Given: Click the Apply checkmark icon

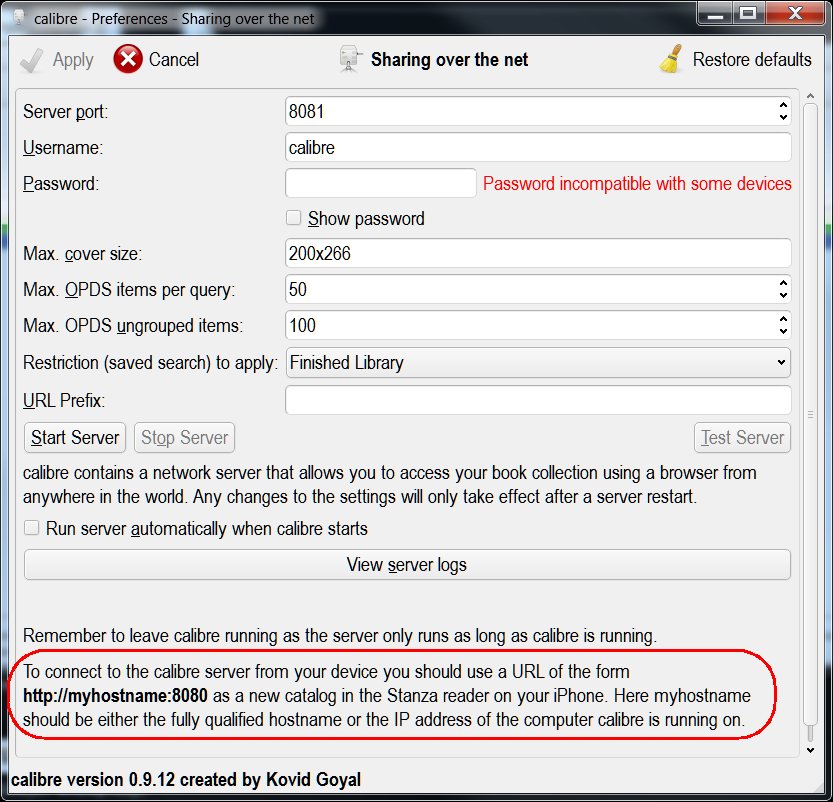Looking at the screenshot, I should [31, 60].
